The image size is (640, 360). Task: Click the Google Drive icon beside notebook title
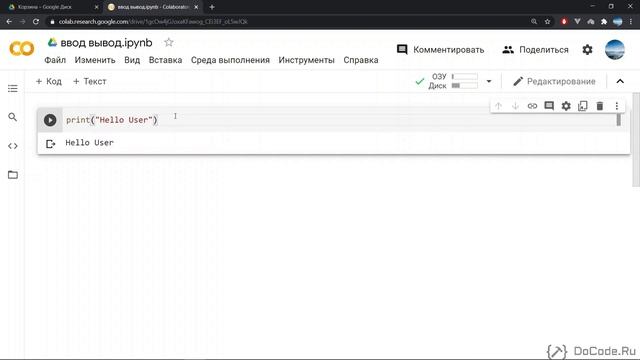click(x=52, y=42)
